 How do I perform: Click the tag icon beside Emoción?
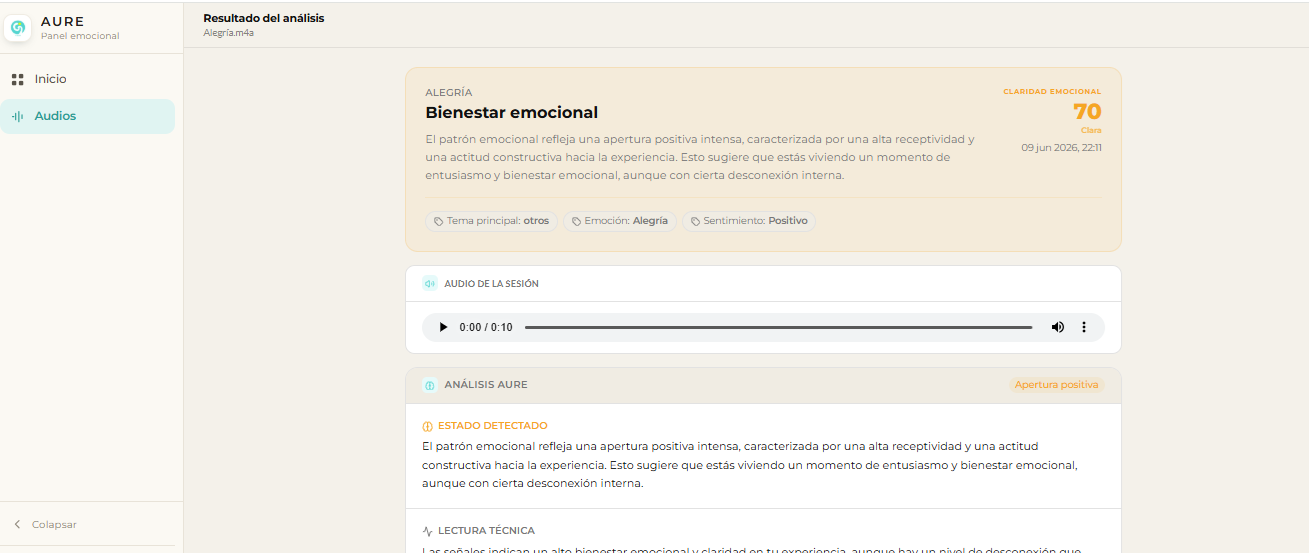(575, 221)
